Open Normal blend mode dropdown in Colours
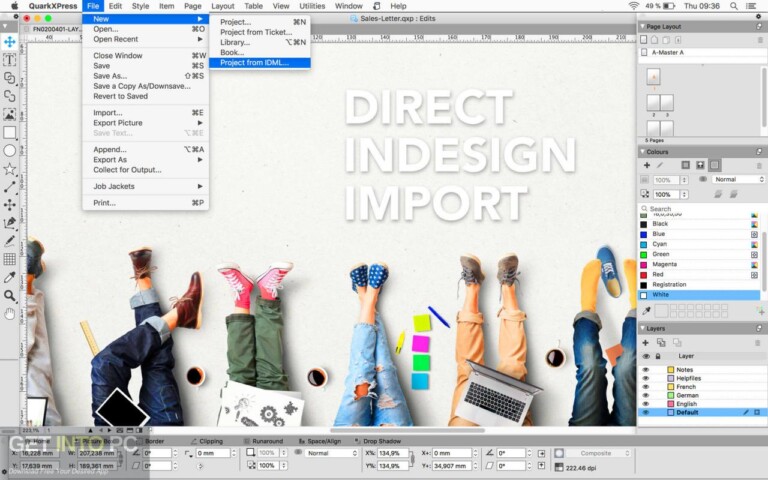This screenshot has width=768, height=480. pyautogui.click(x=738, y=180)
